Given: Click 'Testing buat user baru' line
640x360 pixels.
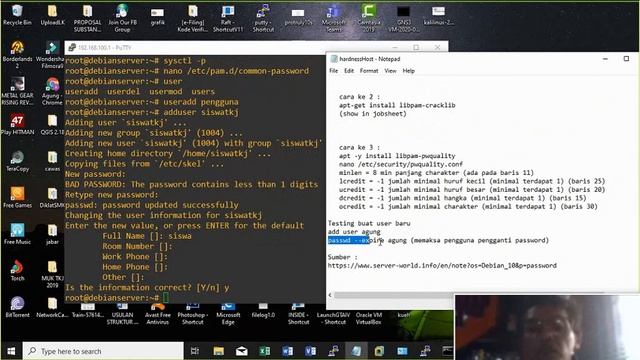Looking at the screenshot, I should point(369,223).
